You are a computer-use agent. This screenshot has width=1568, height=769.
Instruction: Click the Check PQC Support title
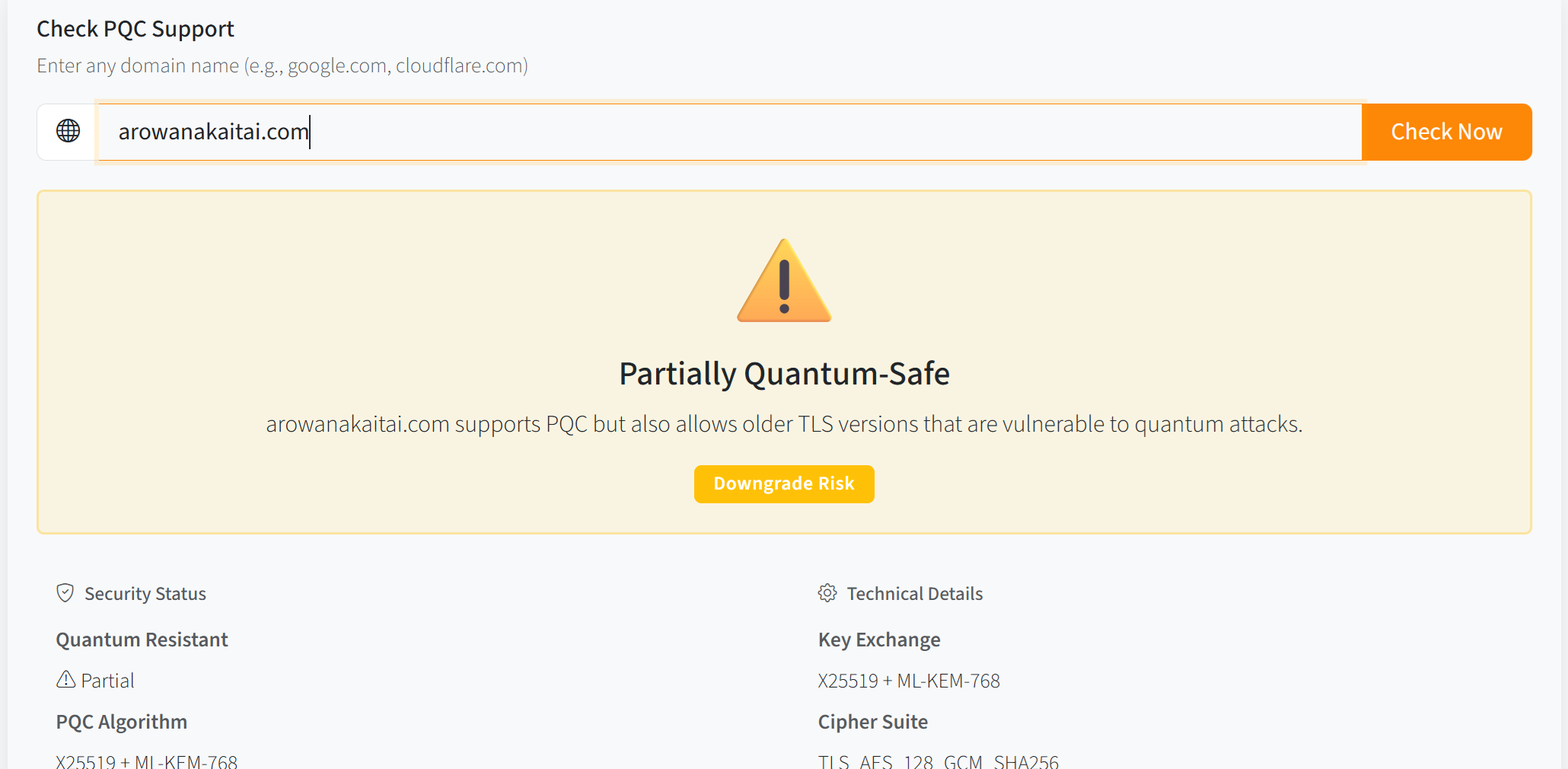pyautogui.click(x=135, y=29)
